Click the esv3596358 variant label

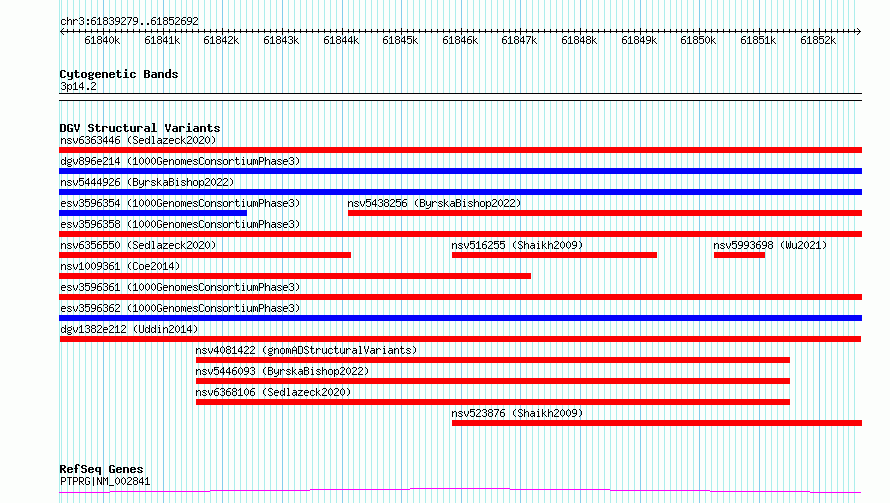(x=180, y=224)
